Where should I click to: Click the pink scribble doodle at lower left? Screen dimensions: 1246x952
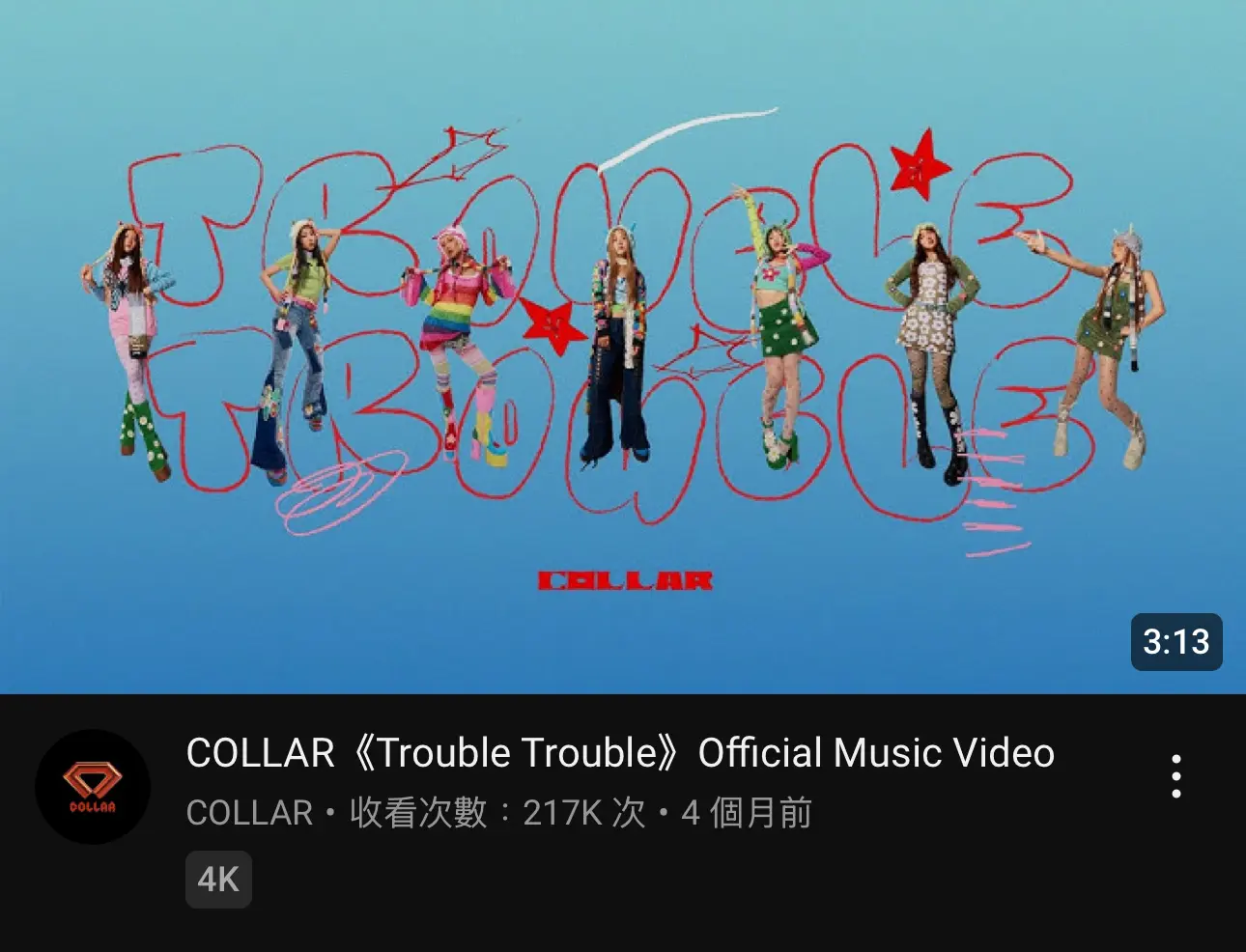coord(338,492)
